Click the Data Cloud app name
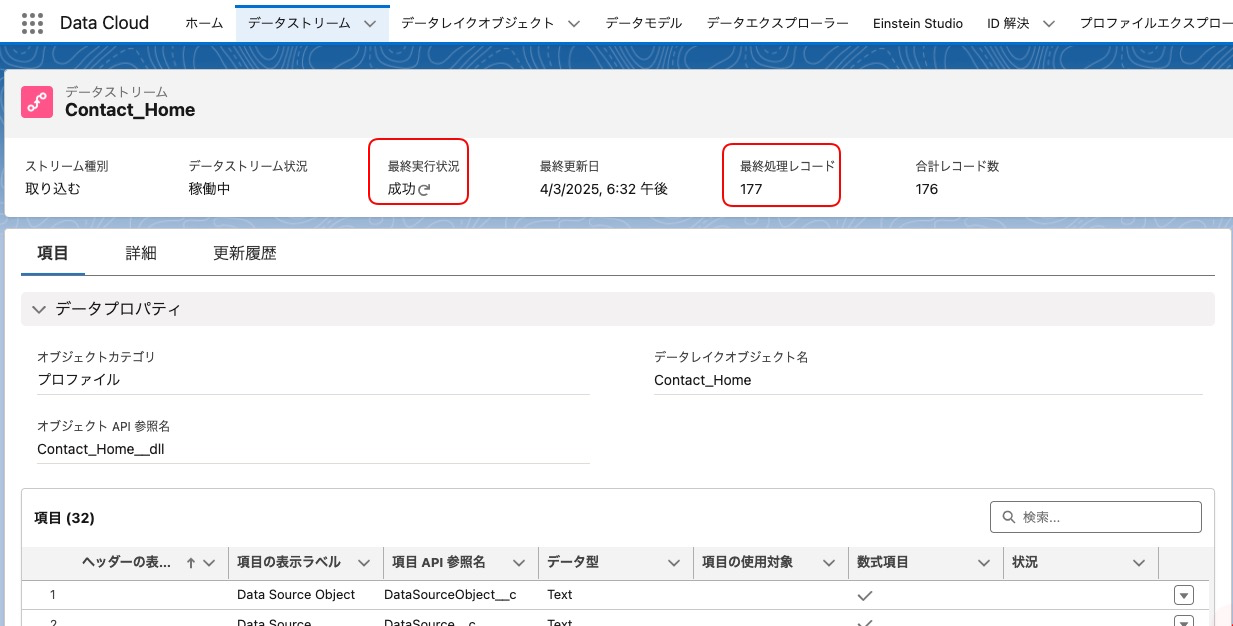 point(105,23)
